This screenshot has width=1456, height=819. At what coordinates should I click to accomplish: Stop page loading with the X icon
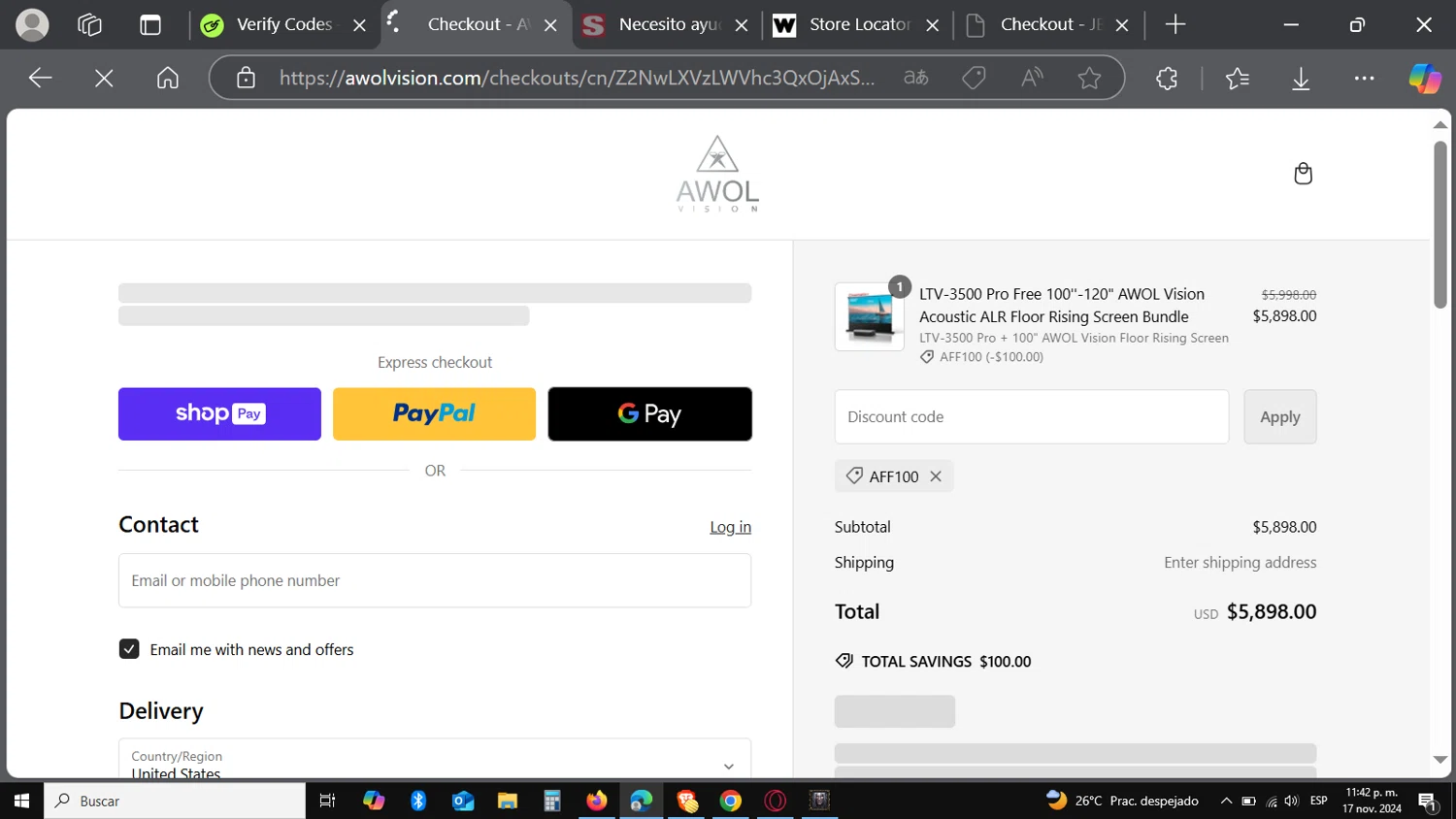(104, 78)
